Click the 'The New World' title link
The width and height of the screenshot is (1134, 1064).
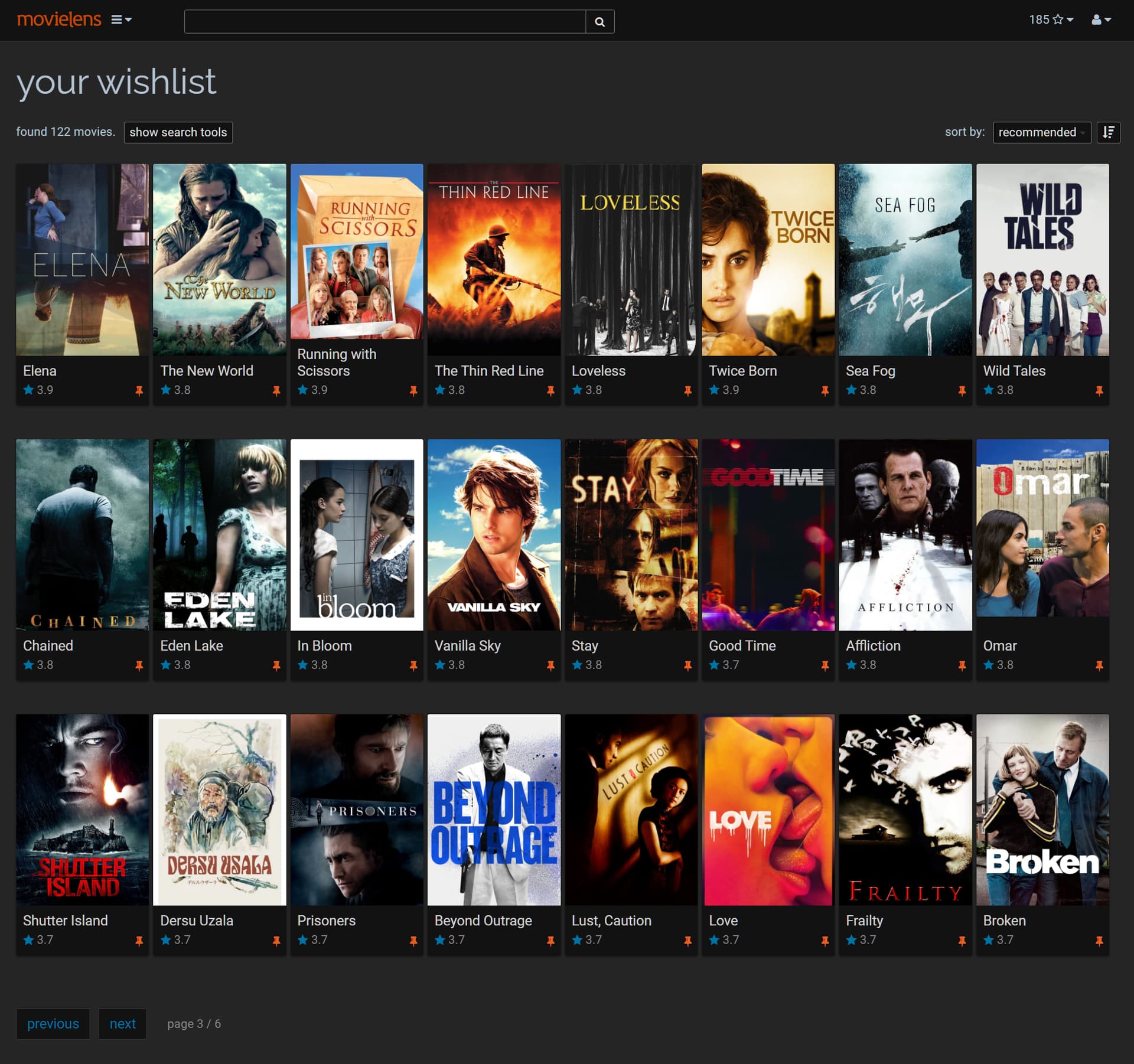pos(207,371)
